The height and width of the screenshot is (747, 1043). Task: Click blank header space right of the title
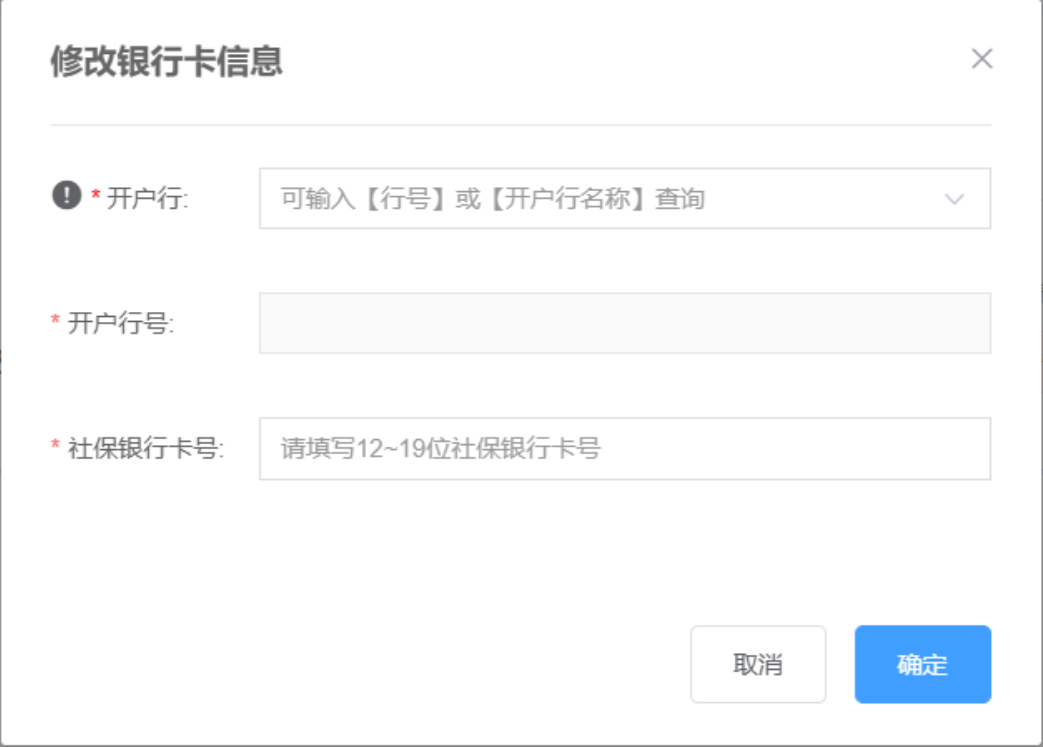click(620, 61)
